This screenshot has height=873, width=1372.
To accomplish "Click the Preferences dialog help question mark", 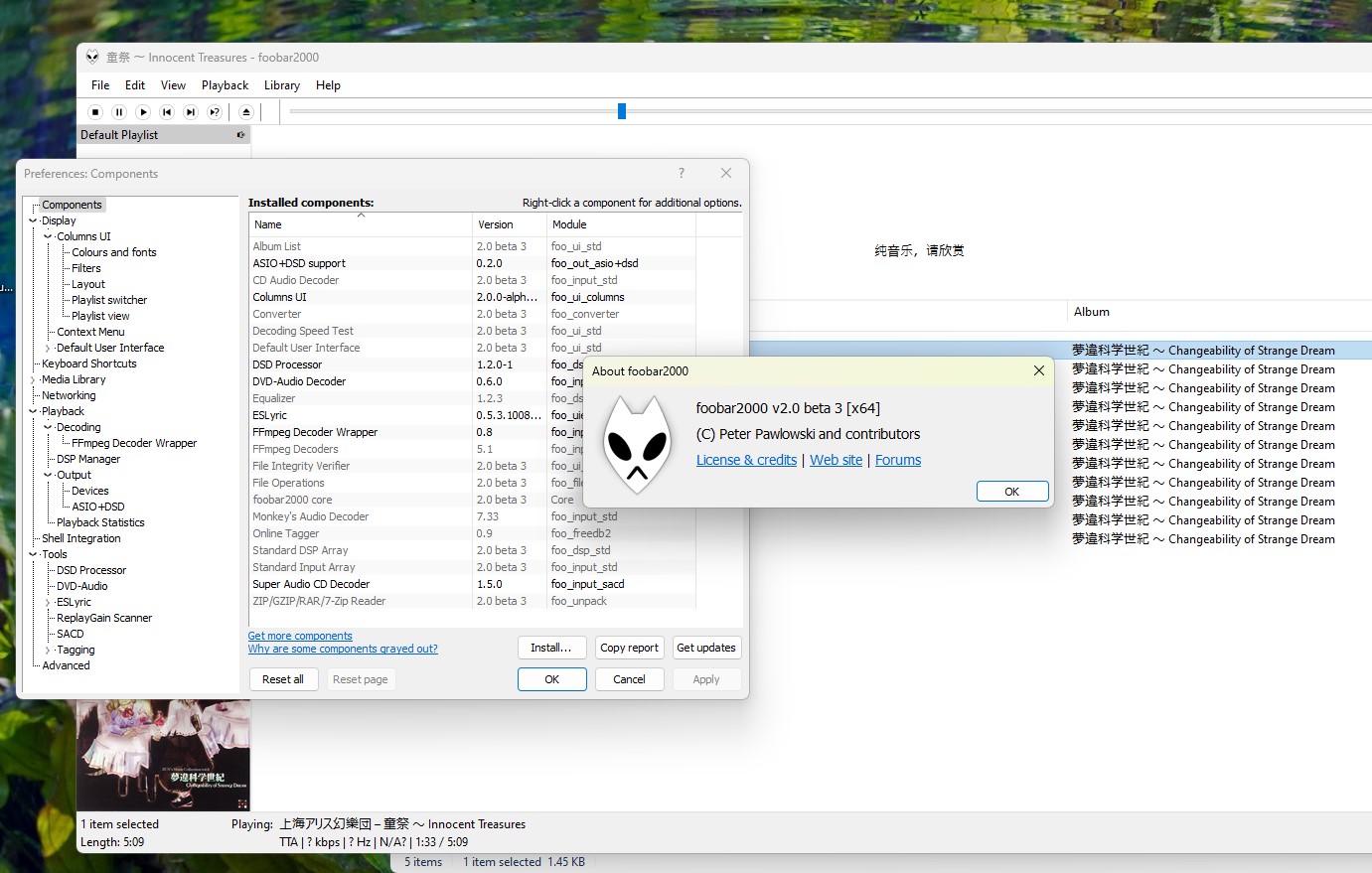I will click(x=682, y=173).
